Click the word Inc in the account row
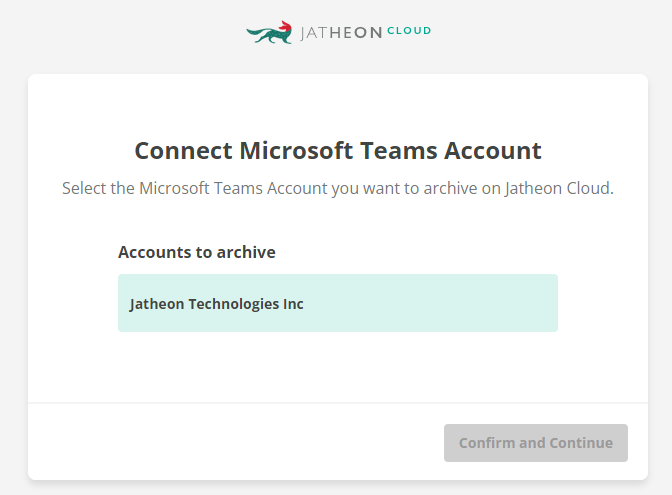The image size is (672, 495). point(293,304)
